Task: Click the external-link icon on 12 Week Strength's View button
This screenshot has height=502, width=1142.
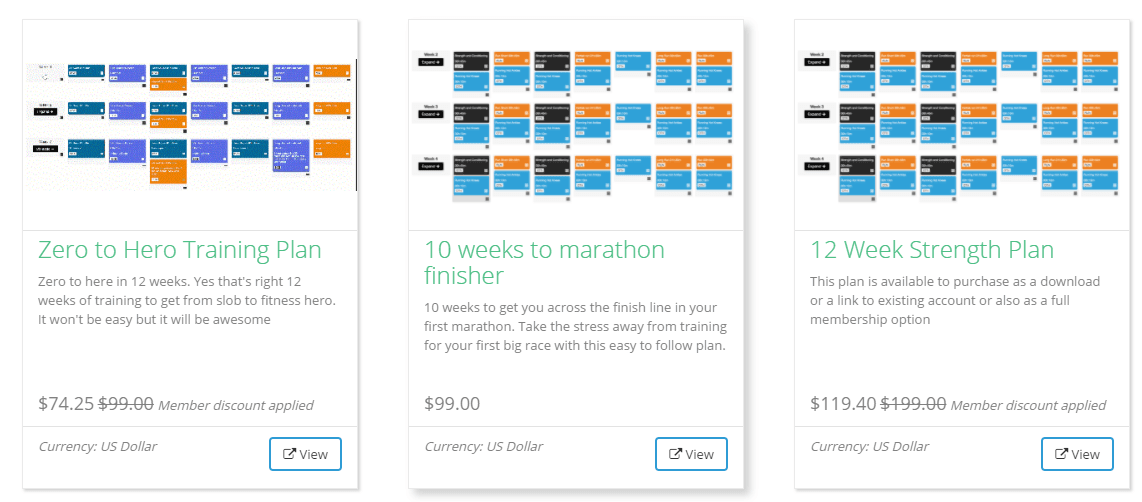Action: pos(1062,454)
